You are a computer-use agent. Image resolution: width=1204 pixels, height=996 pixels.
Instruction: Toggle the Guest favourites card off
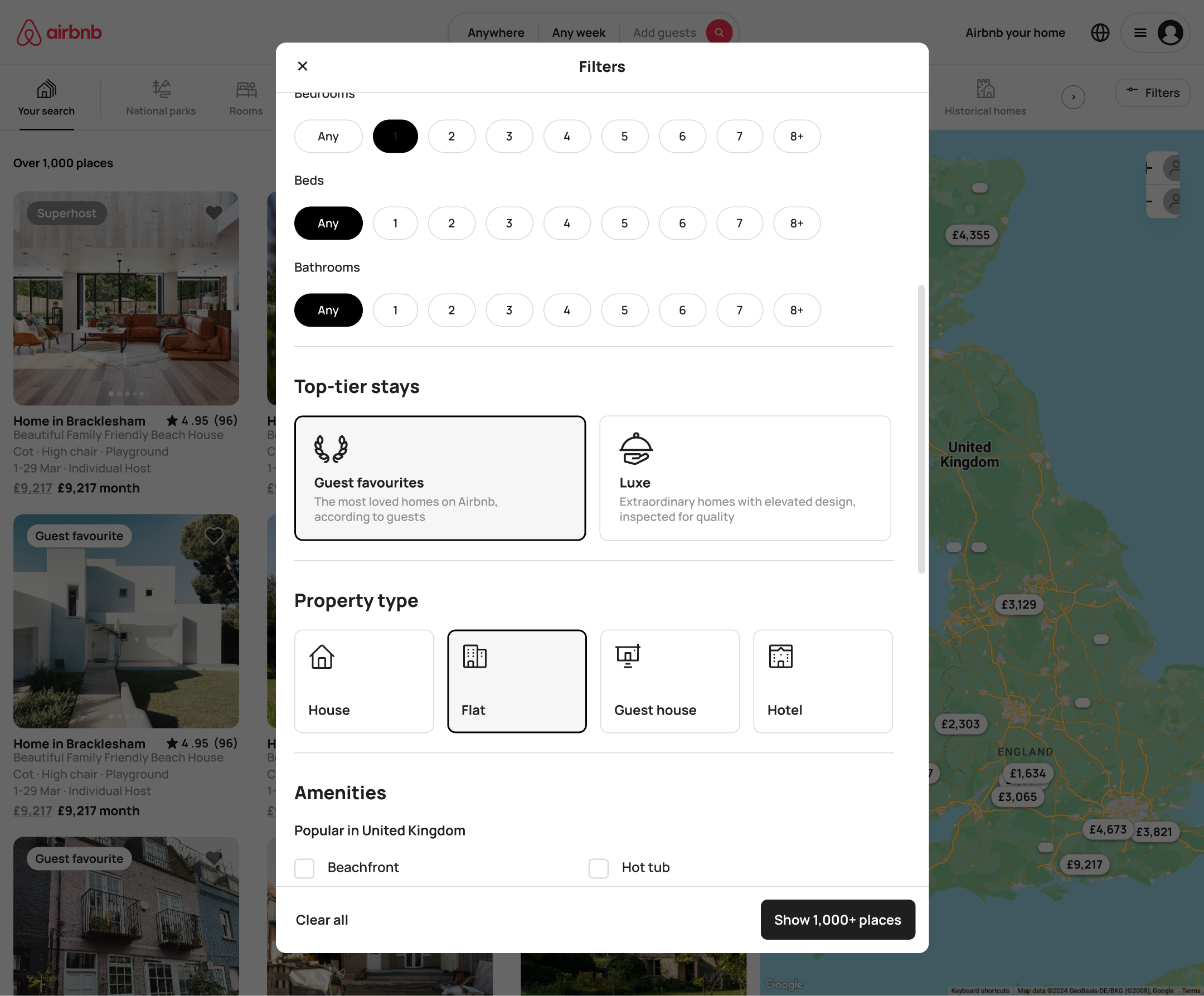point(440,478)
